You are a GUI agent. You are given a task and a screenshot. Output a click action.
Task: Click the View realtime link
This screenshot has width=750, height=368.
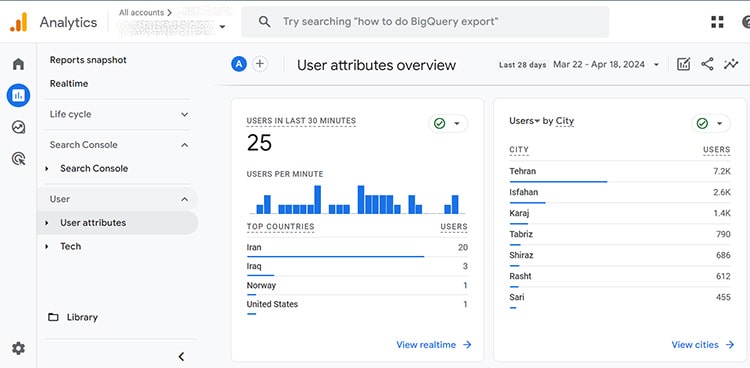434,345
